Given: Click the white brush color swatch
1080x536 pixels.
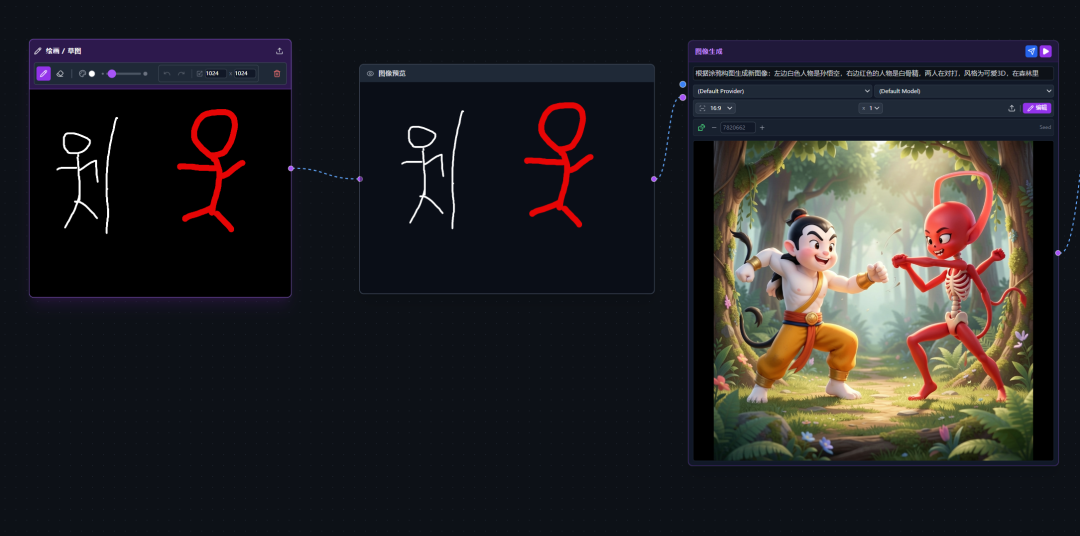Looking at the screenshot, I should 92,74.
